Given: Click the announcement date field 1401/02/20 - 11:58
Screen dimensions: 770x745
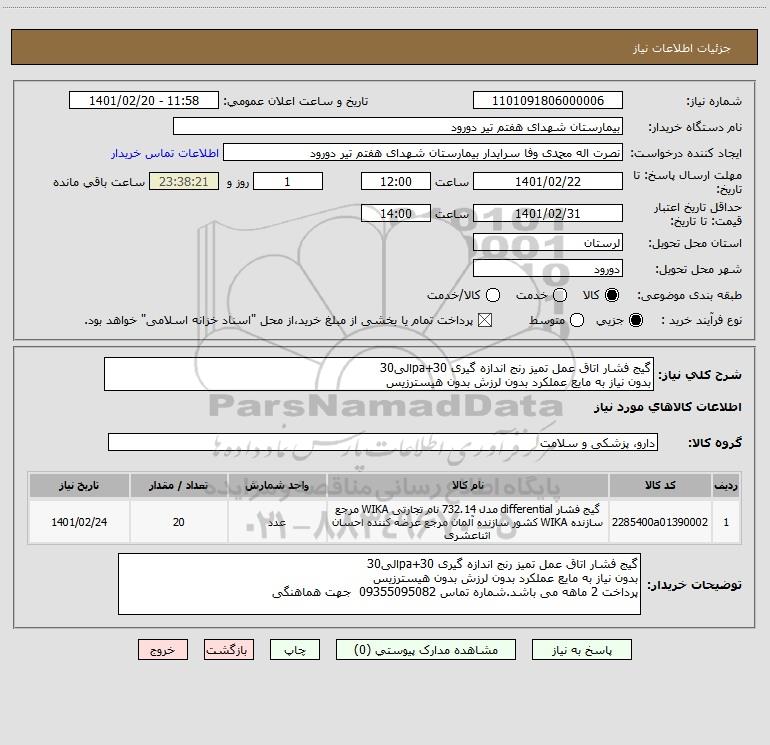Looking at the screenshot, I should tap(144, 100).
